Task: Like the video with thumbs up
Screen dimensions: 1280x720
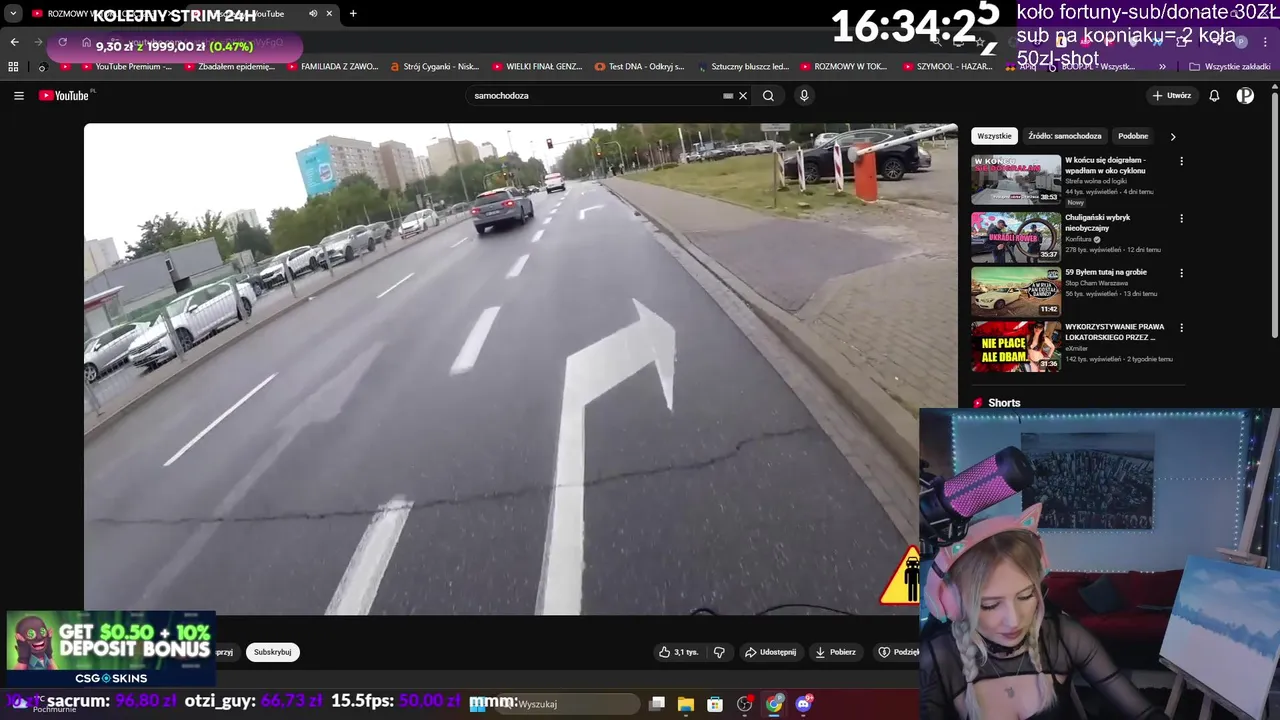Action: coord(678,652)
